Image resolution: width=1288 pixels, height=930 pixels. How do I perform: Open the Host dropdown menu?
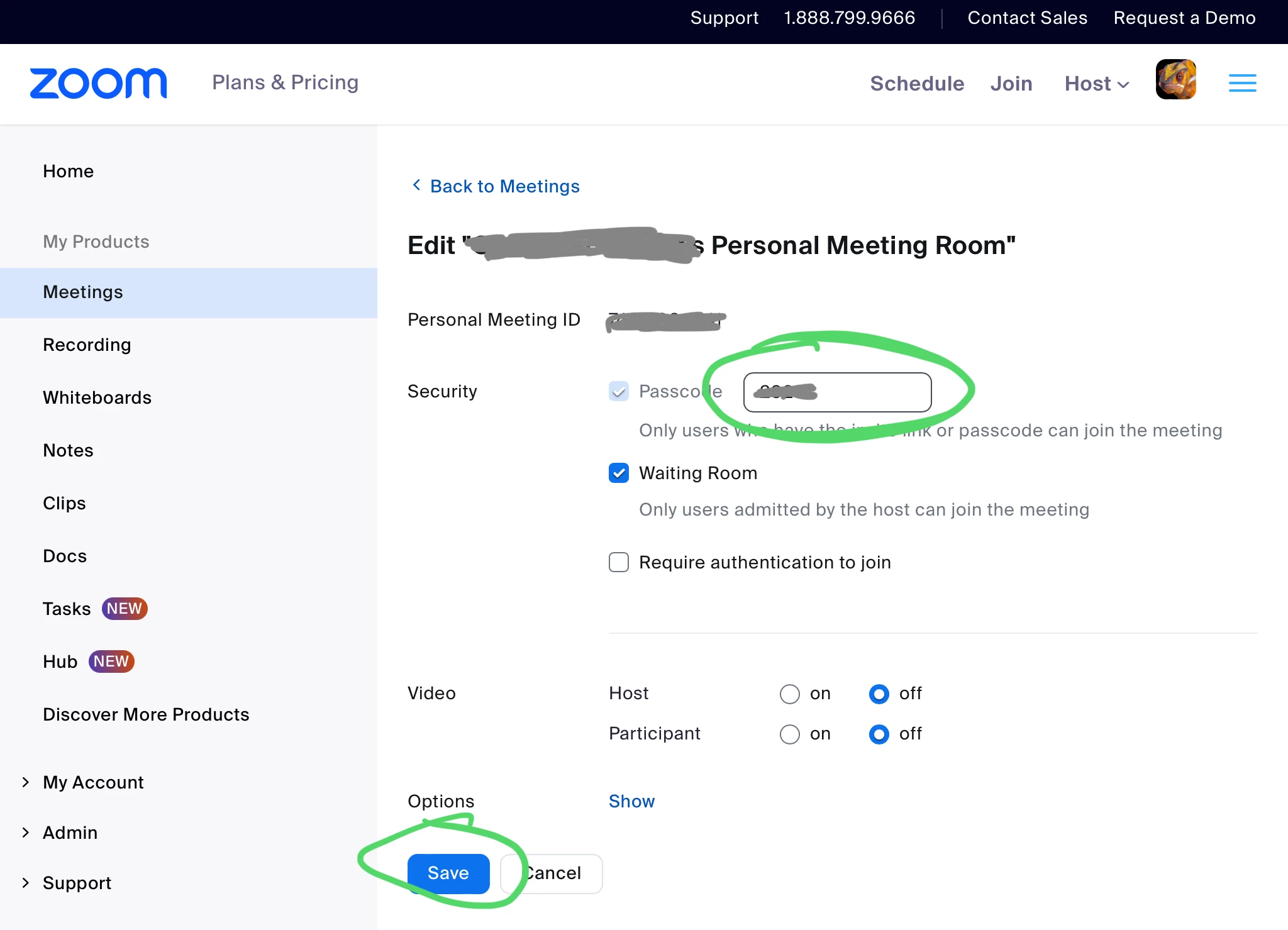tap(1097, 84)
